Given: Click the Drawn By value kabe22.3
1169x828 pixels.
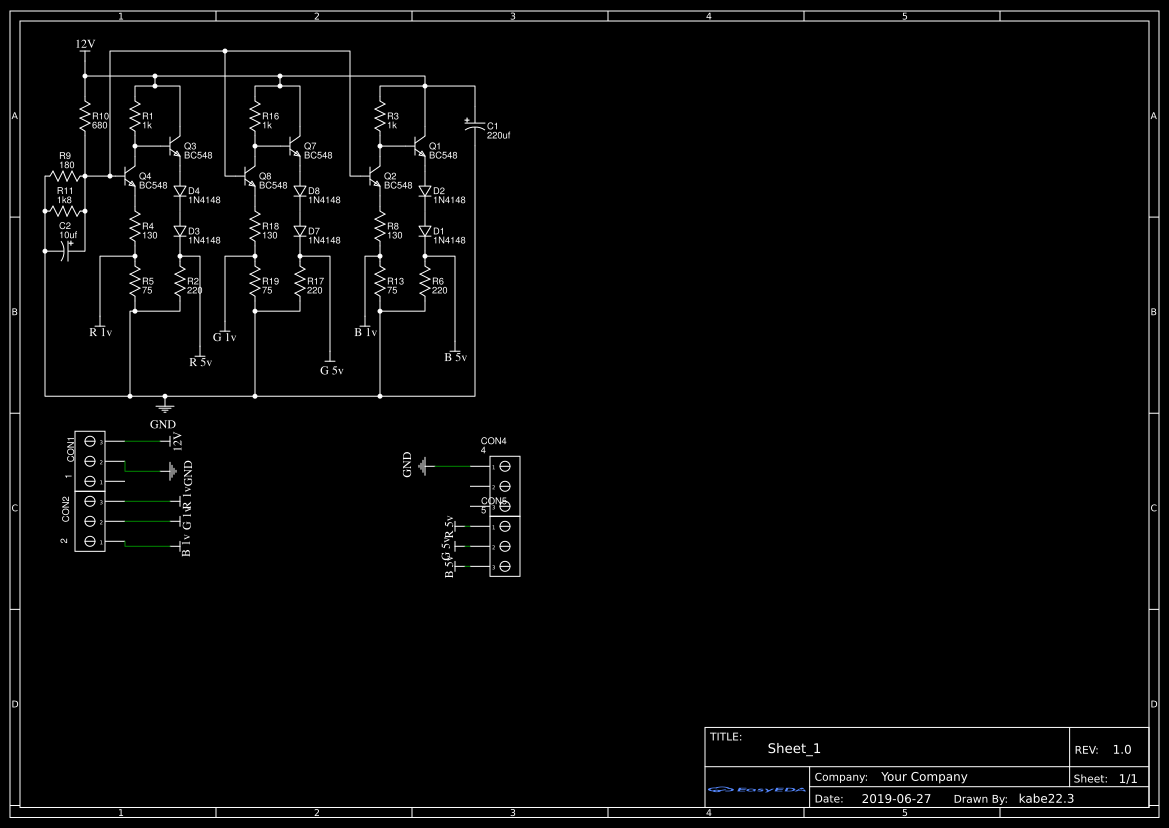Looking at the screenshot, I should [x=1046, y=798].
